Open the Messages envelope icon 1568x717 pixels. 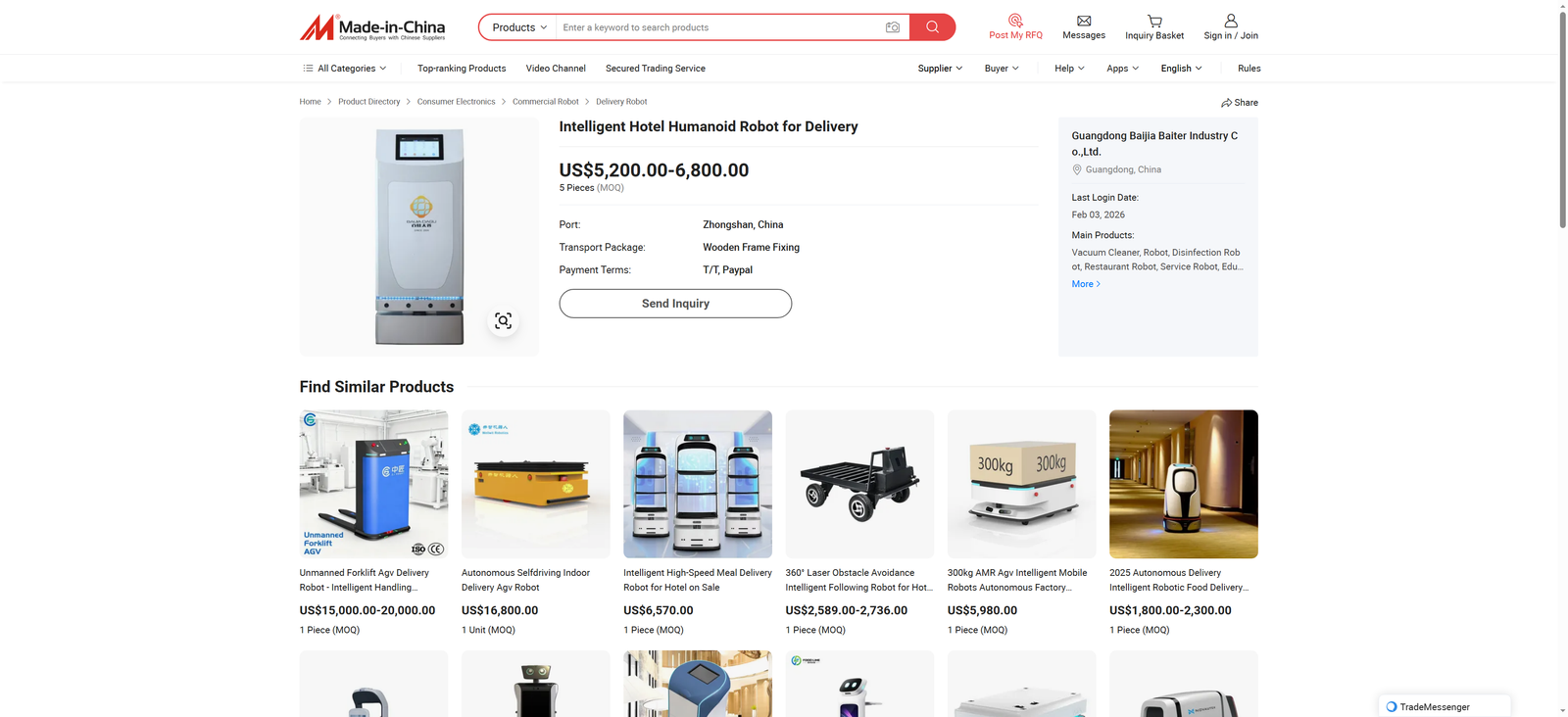click(x=1083, y=21)
